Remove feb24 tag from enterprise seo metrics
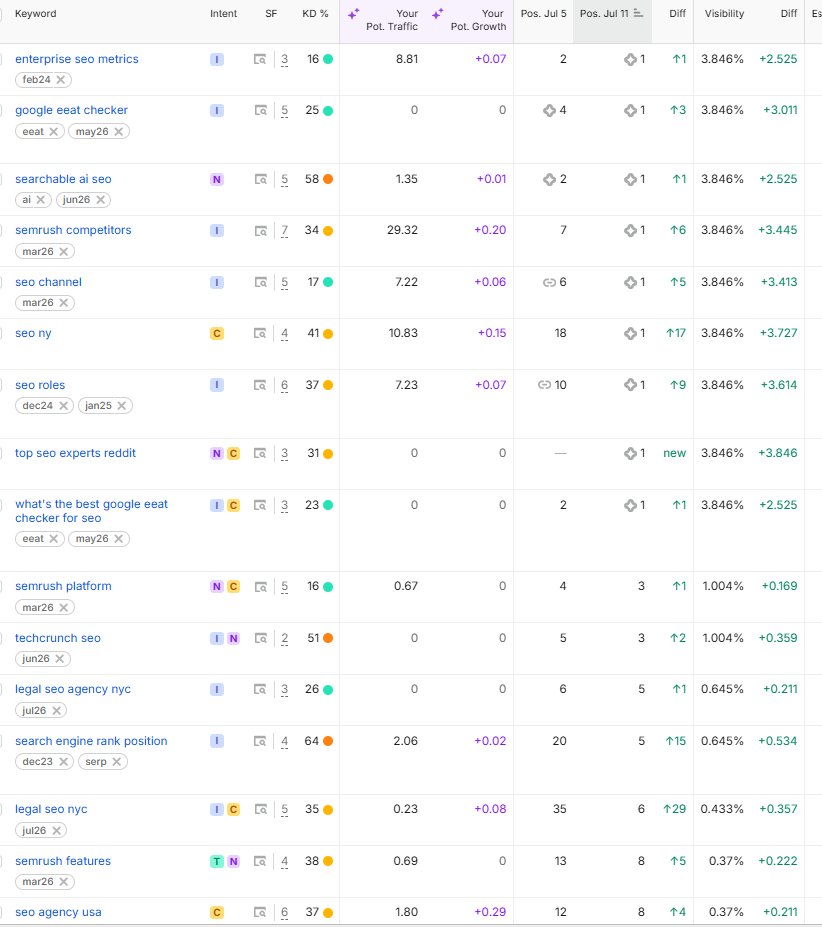This screenshot has width=822, height=927. tap(60, 79)
